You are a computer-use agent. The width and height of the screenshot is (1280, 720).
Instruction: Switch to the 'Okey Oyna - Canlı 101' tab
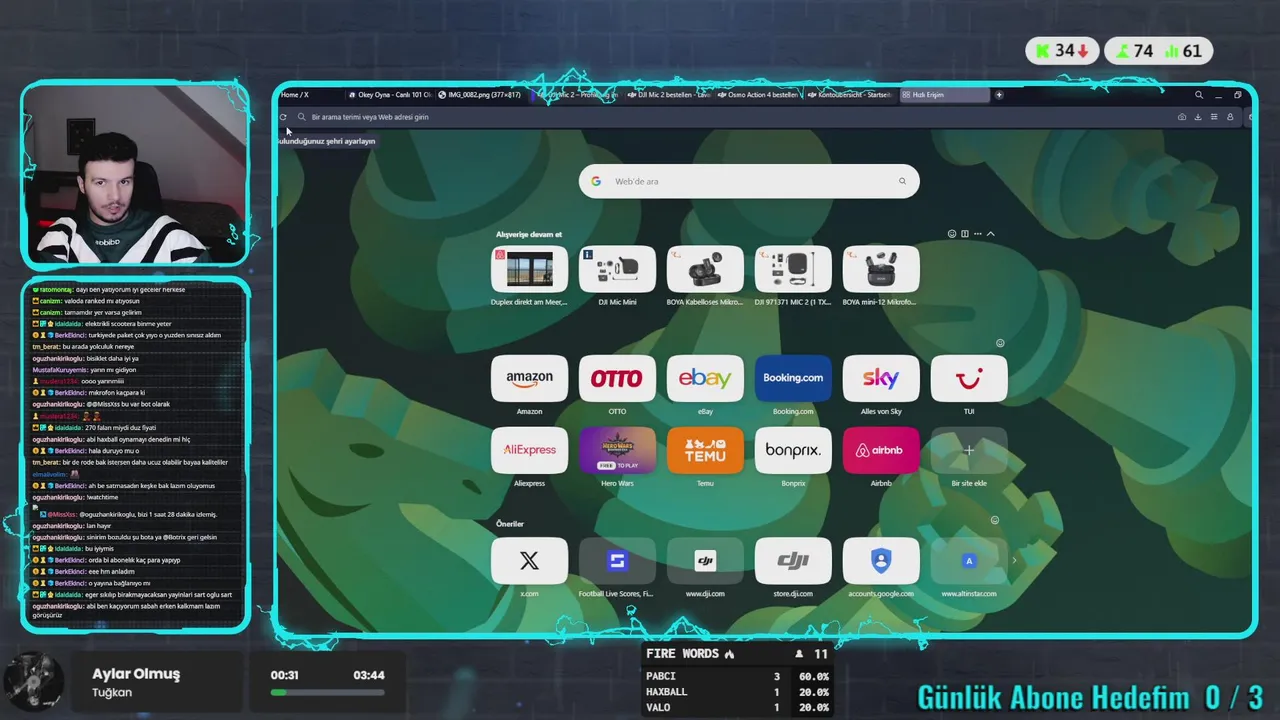click(x=390, y=95)
